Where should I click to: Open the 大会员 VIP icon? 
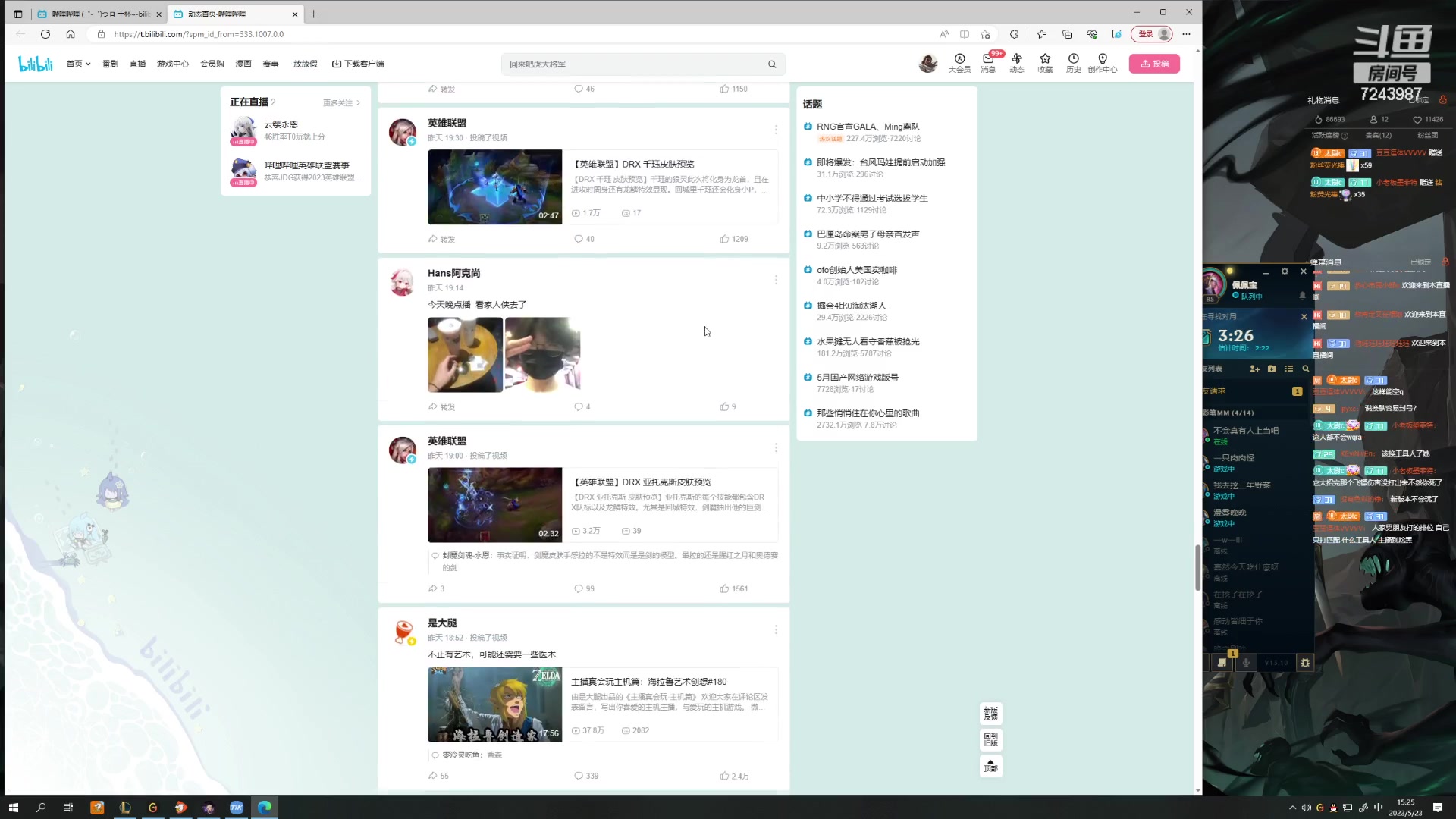[959, 64]
